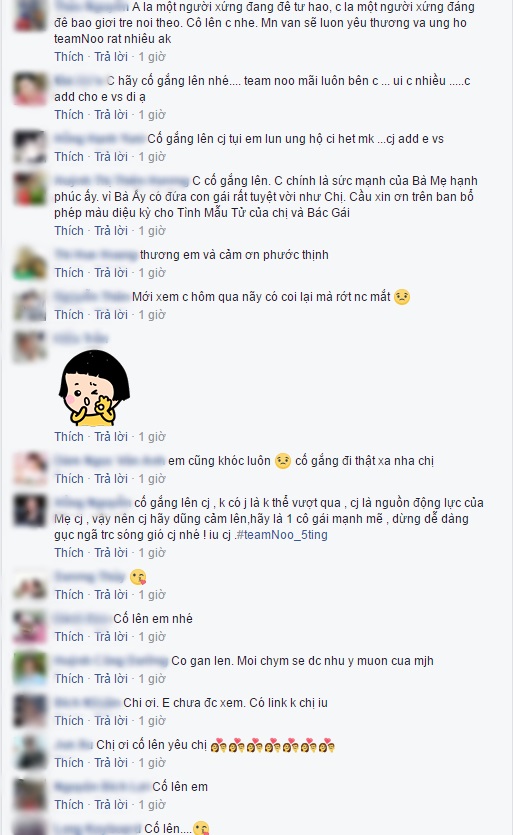
Task: Like the comment 'Cố lên em'
Action: pos(69,805)
